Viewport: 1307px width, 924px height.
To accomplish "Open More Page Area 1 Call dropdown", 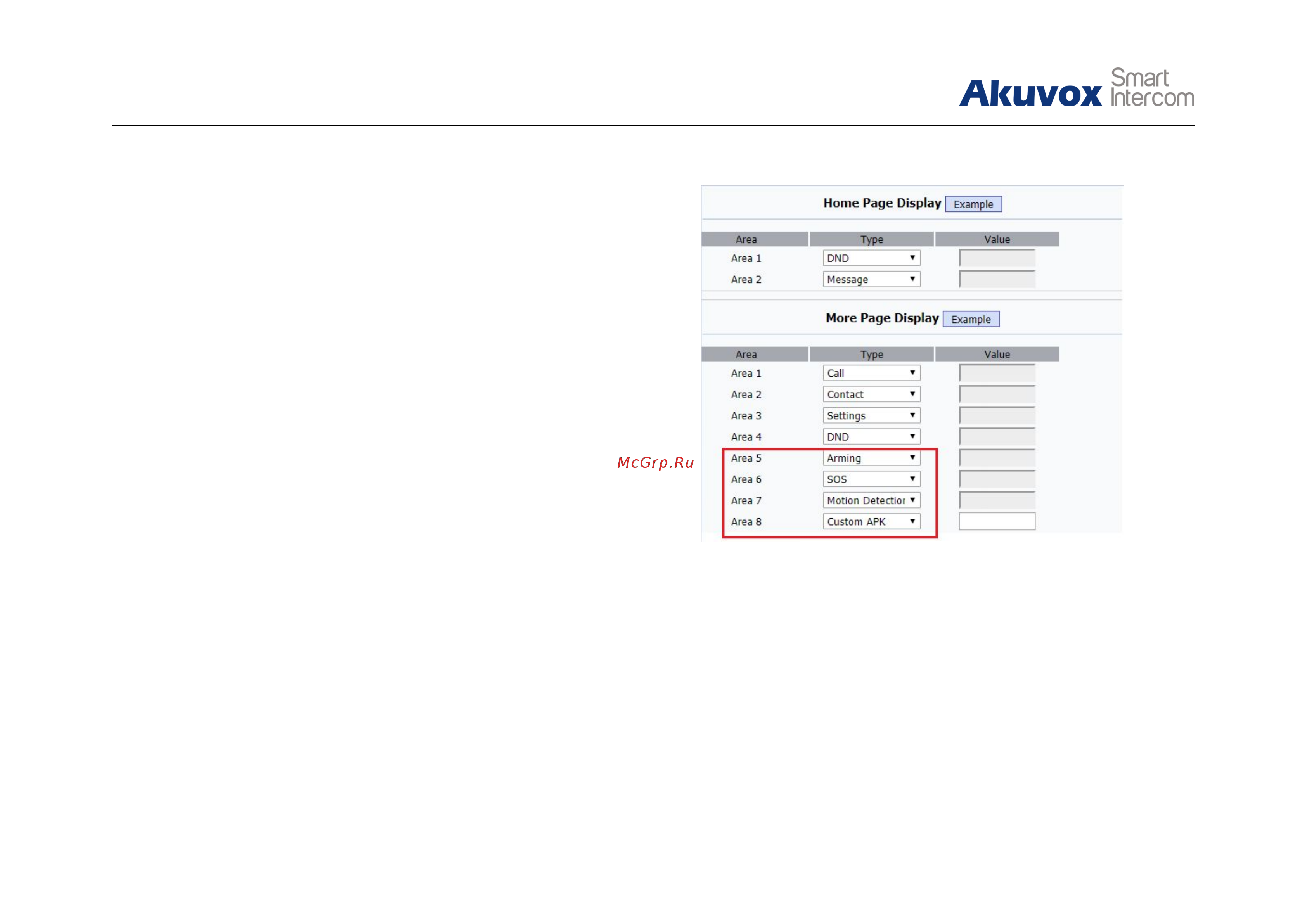I will tap(871, 373).
